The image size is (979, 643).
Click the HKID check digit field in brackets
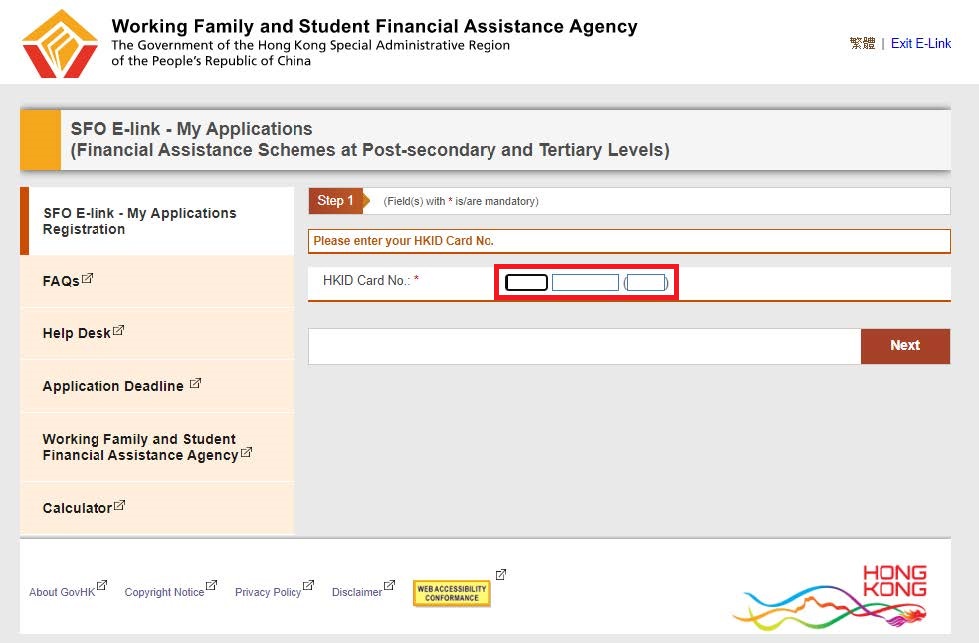click(x=646, y=283)
